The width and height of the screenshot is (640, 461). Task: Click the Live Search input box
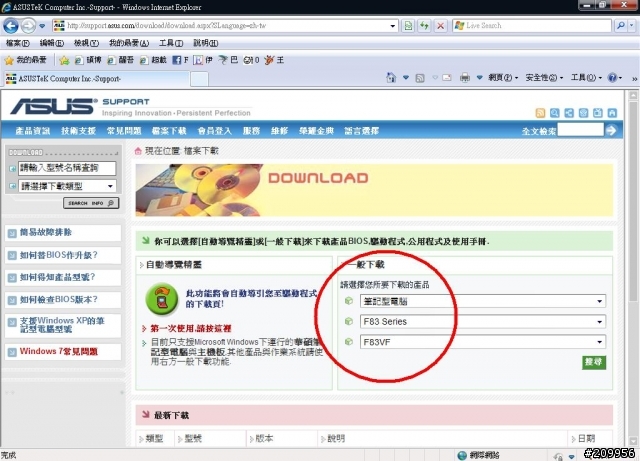[x=531, y=26]
